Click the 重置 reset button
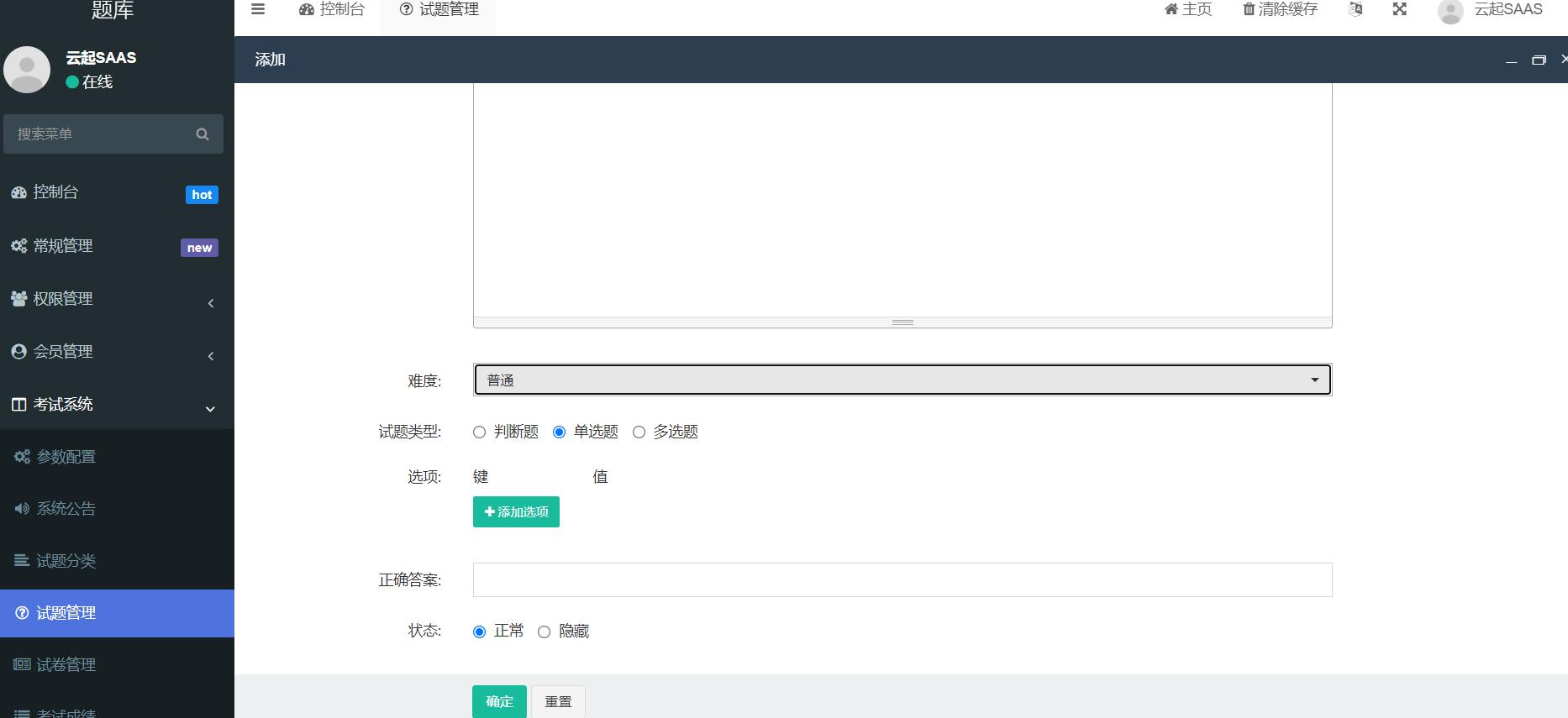This screenshot has width=1568, height=718. (x=558, y=702)
